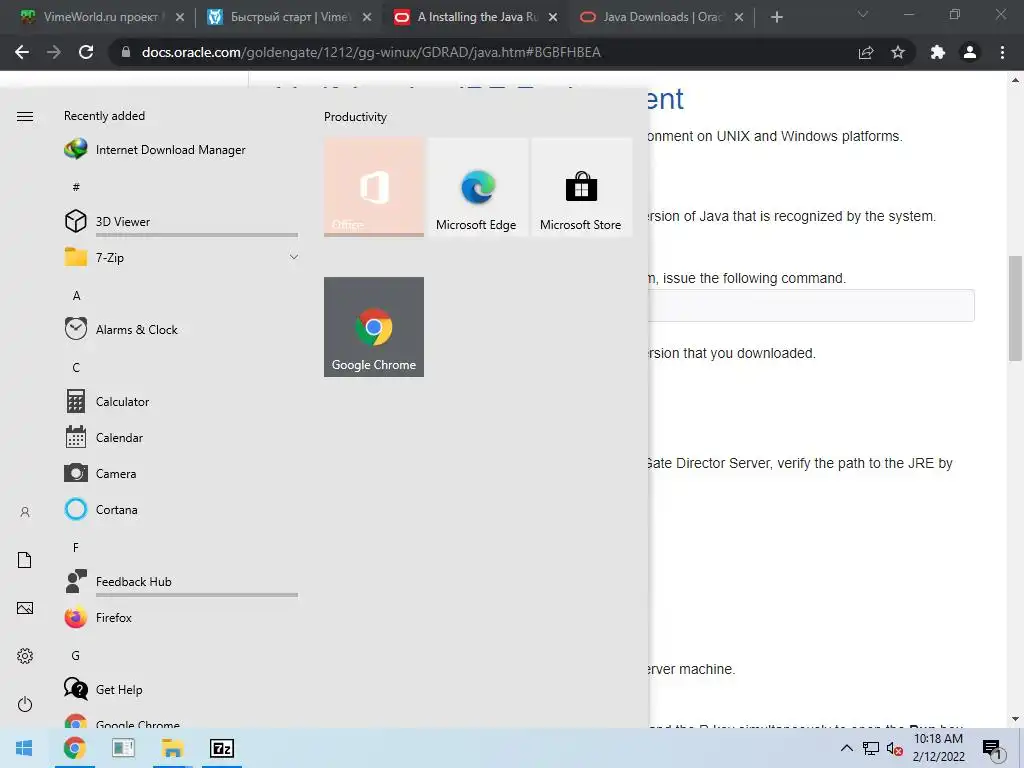Open a new Chrome tab
The image size is (1024, 768).
point(776,17)
